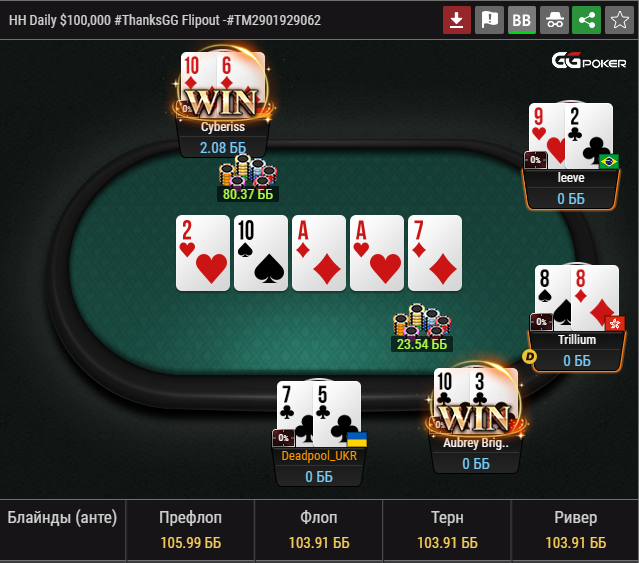Click the report flag icon
639x563 pixels.
489,20
